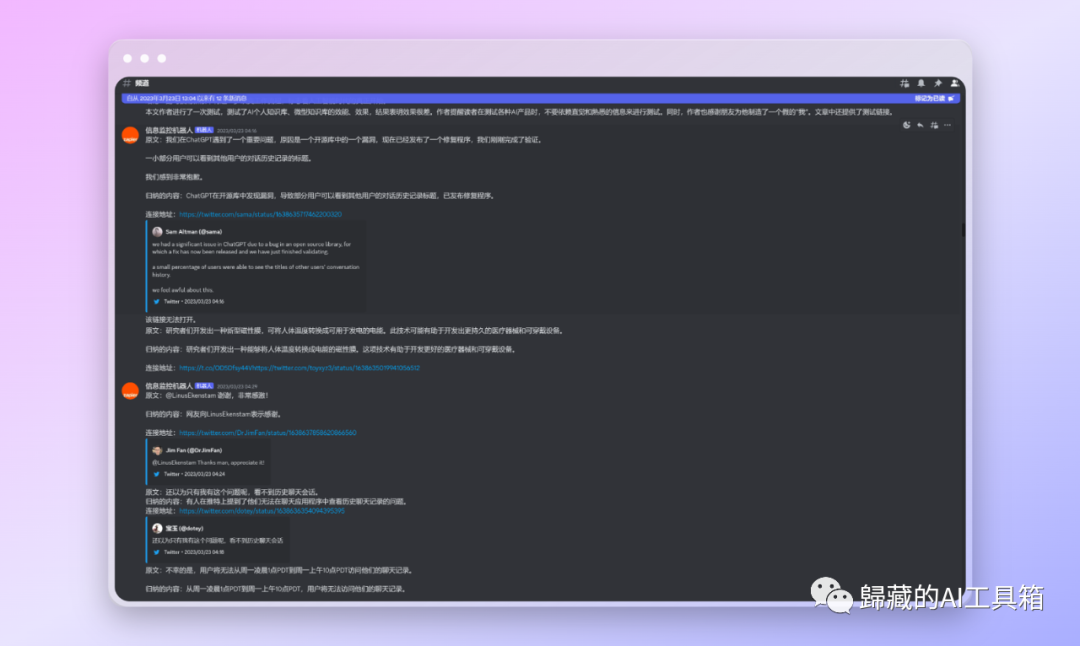Image resolution: width=1080 pixels, height=646 pixels.
Task: Show the member list icon in header
Action: click(x=954, y=83)
